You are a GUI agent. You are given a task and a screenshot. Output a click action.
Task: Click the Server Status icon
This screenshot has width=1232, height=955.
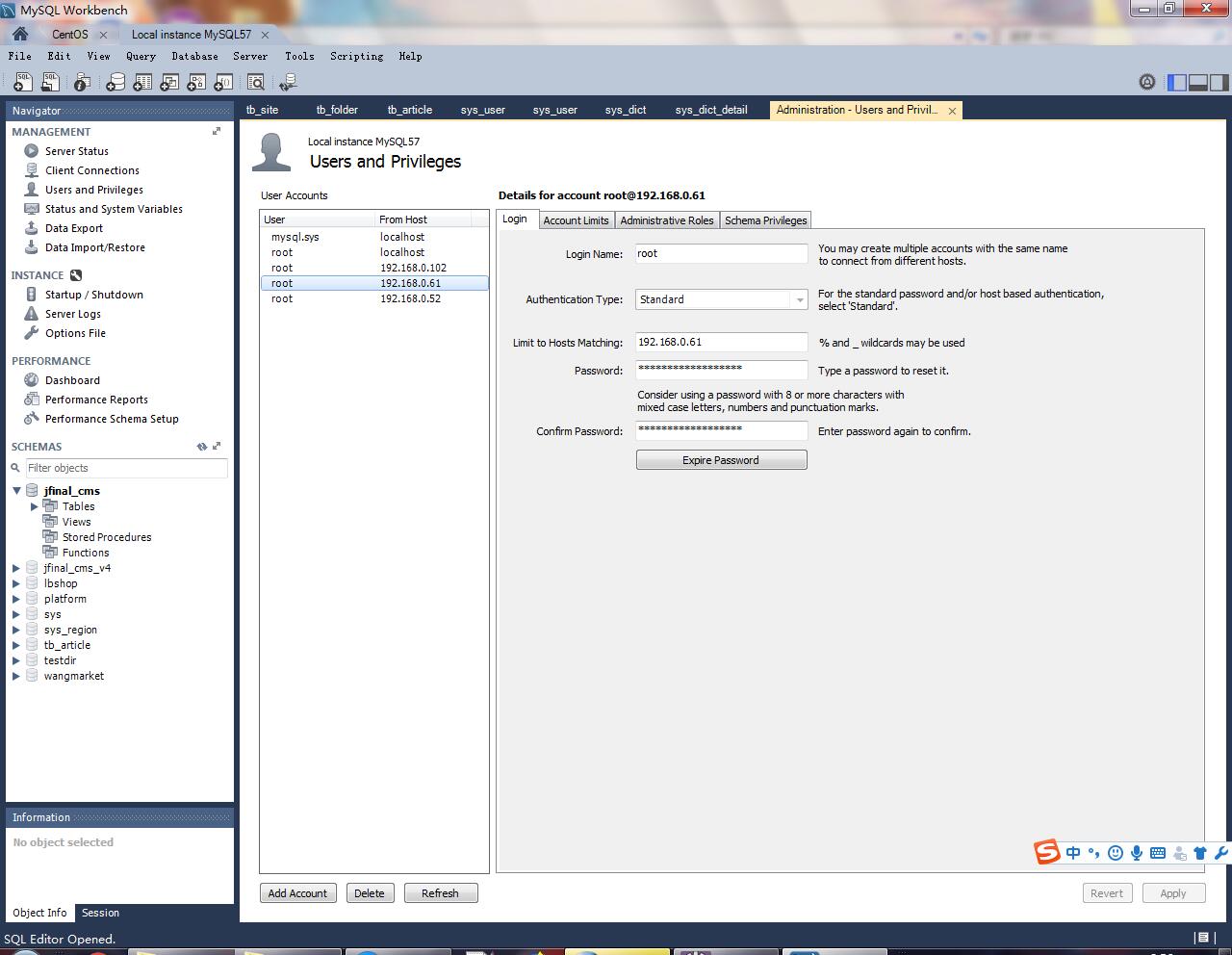(32, 151)
